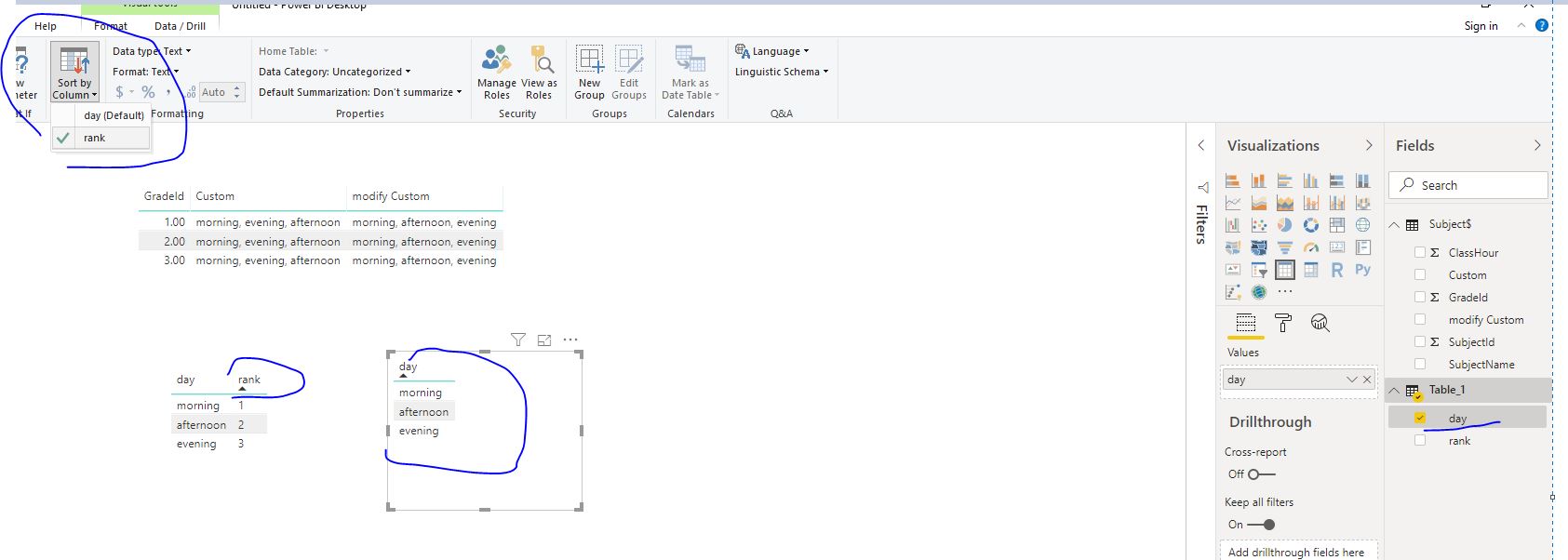Viewport: 1568px width, 560px height.
Task: Select the Donut chart visual
Action: click(1311, 225)
